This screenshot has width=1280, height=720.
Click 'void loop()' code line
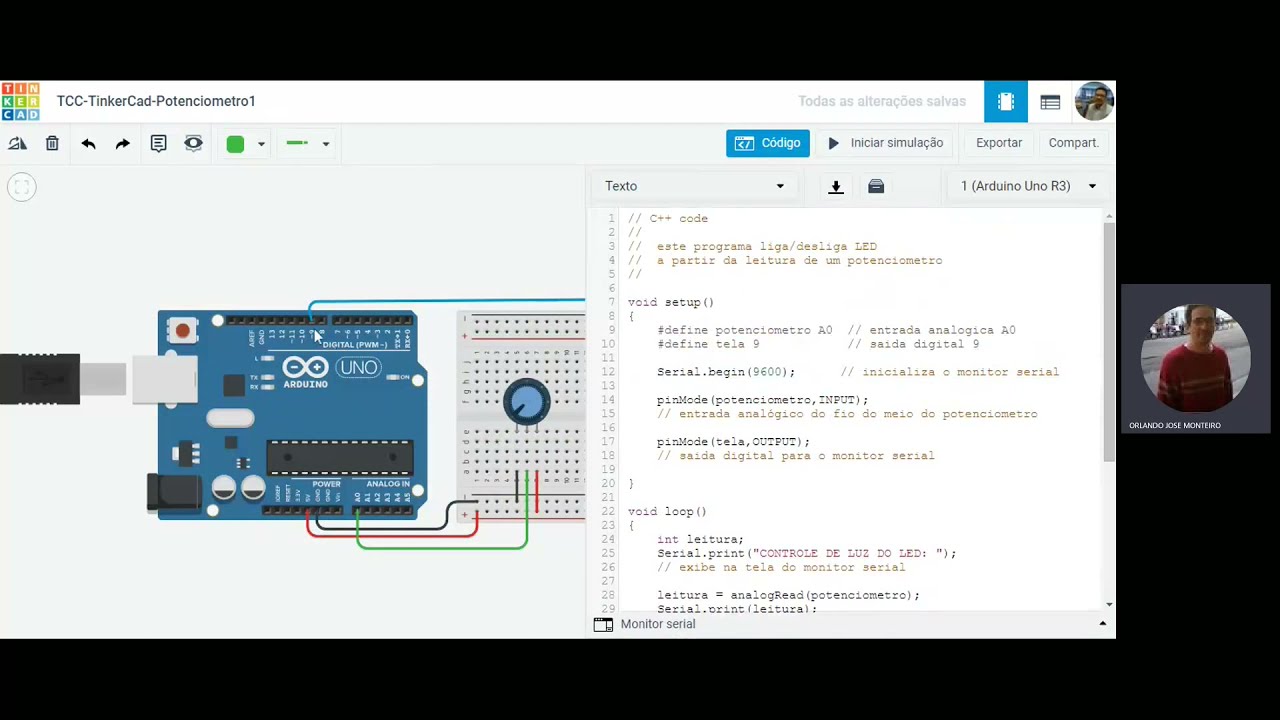(667, 512)
